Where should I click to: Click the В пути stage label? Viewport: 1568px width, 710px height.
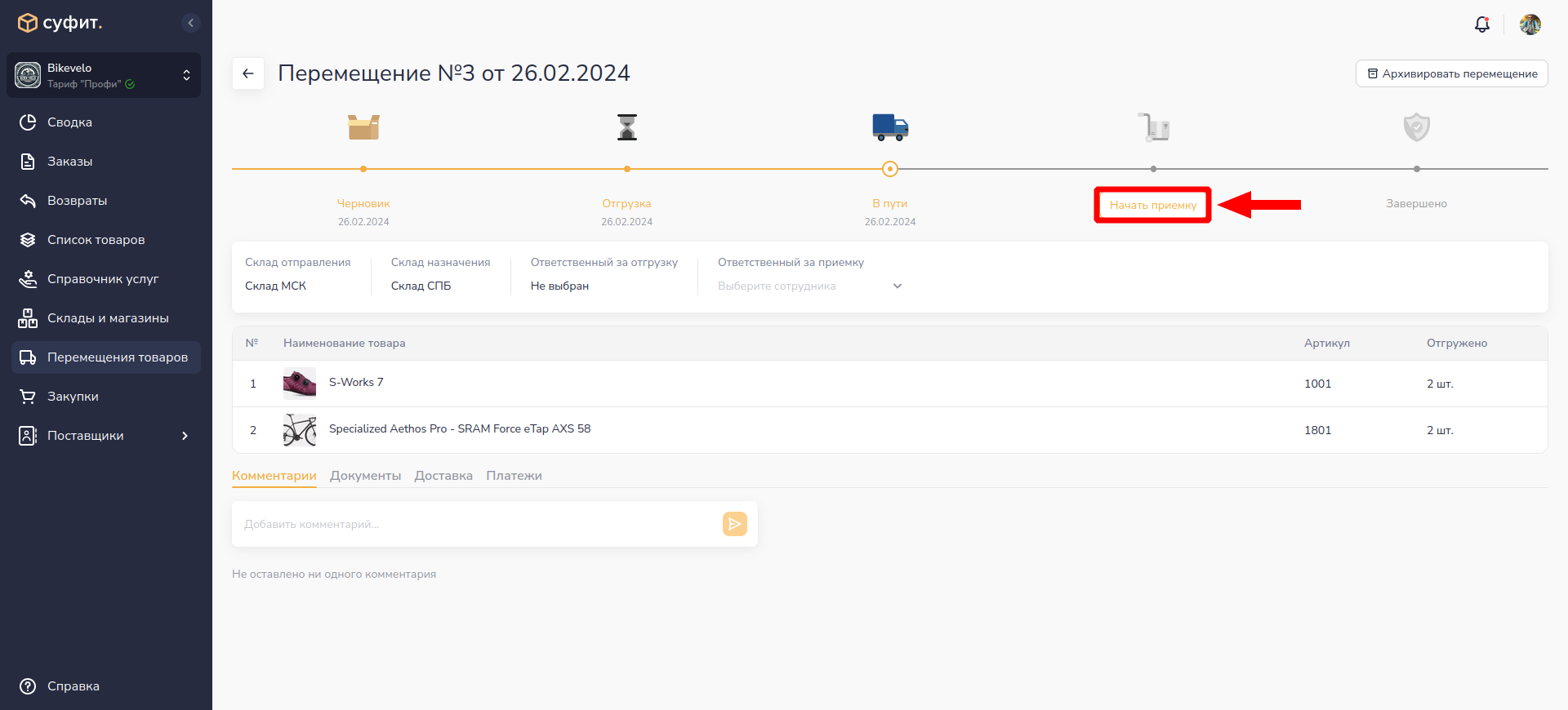[890, 204]
